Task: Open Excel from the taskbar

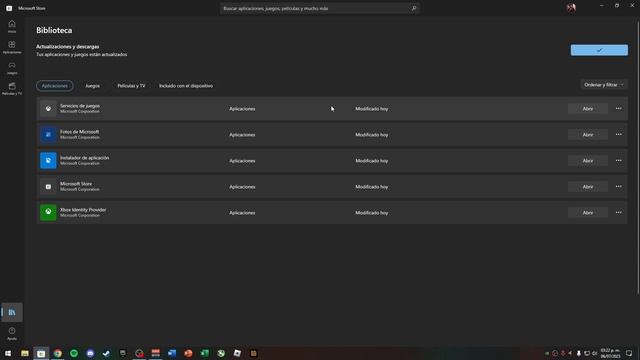Action: click(204, 353)
